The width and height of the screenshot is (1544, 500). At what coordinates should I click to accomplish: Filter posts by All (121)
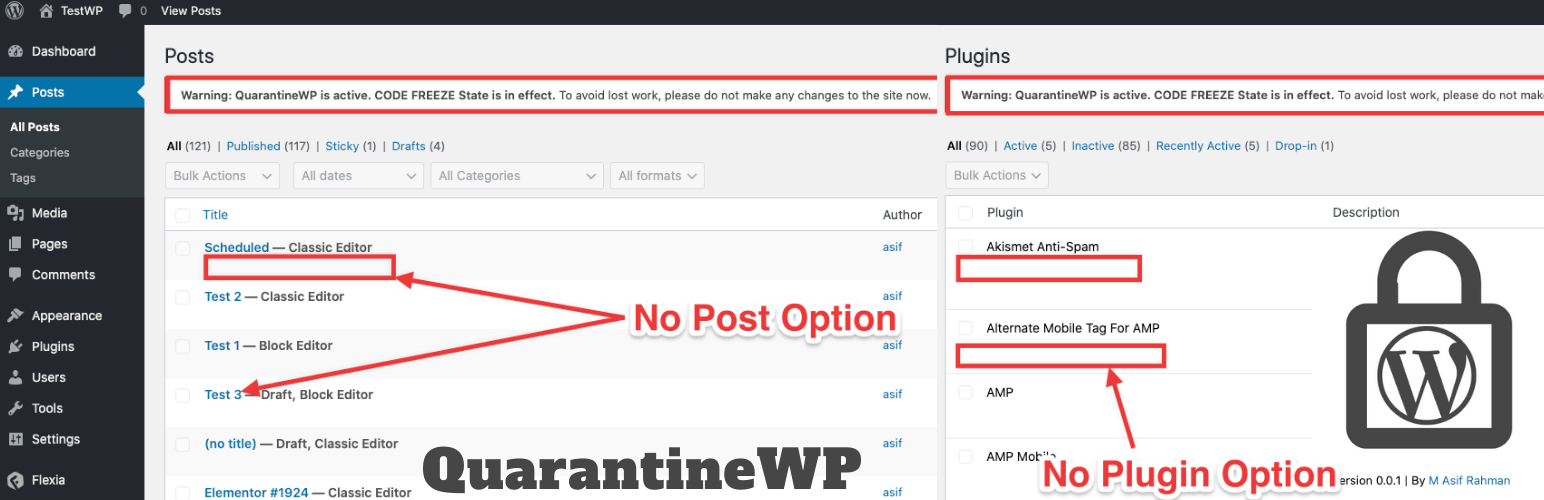tap(189, 146)
